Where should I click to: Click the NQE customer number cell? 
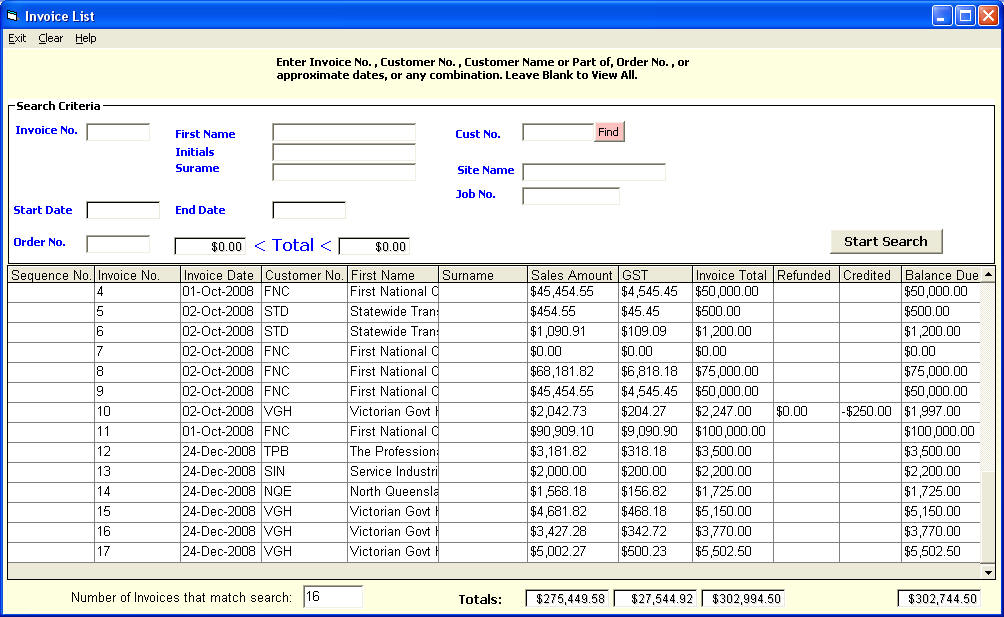click(304, 492)
